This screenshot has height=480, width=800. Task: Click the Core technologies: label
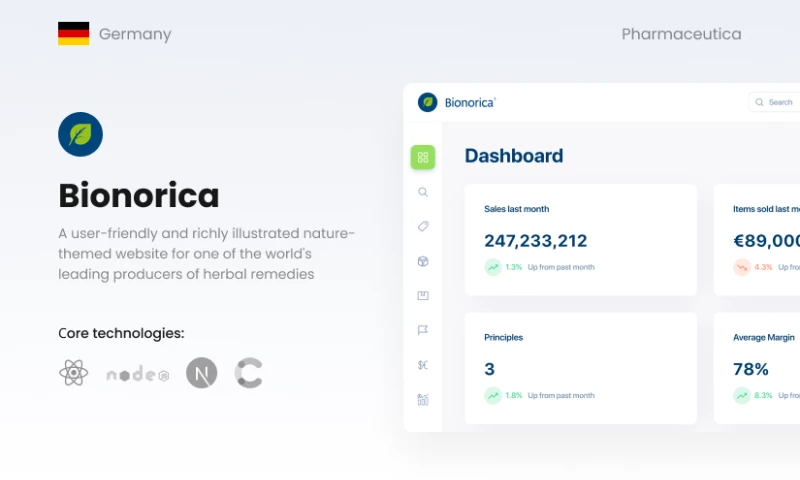pos(121,333)
